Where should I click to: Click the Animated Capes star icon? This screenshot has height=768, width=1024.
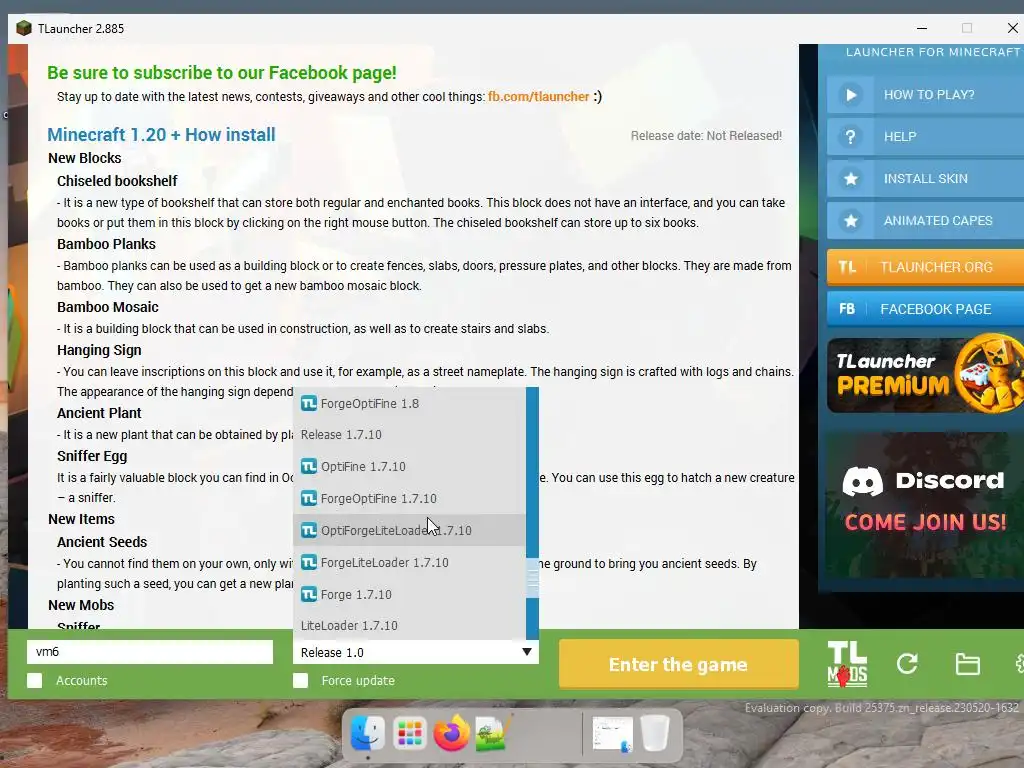click(x=851, y=221)
